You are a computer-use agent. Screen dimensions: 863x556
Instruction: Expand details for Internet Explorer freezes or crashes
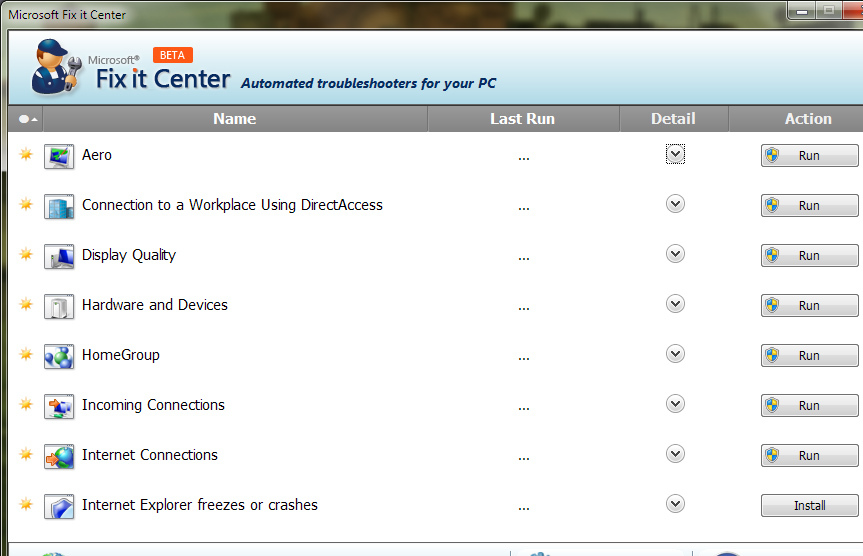(x=675, y=504)
